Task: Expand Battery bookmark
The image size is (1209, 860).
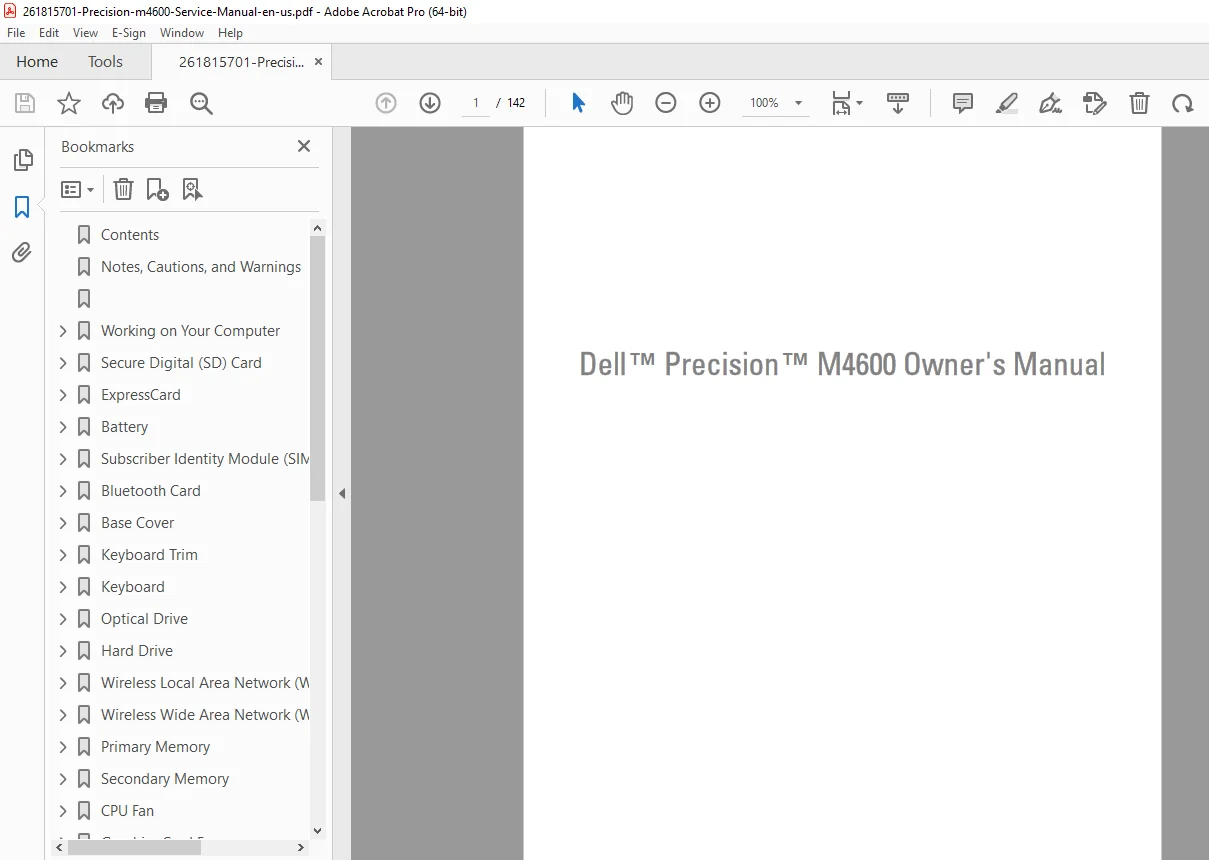Action: tap(63, 427)
